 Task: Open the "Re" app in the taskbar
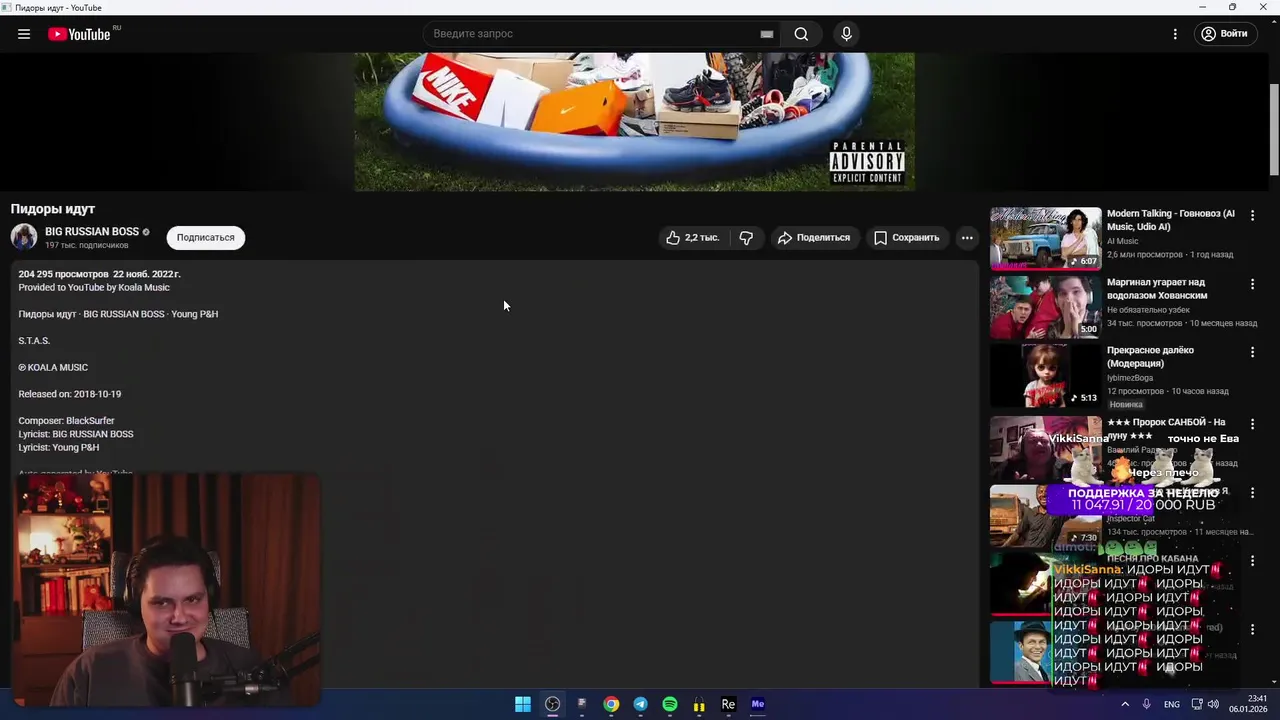pos(728,704)
